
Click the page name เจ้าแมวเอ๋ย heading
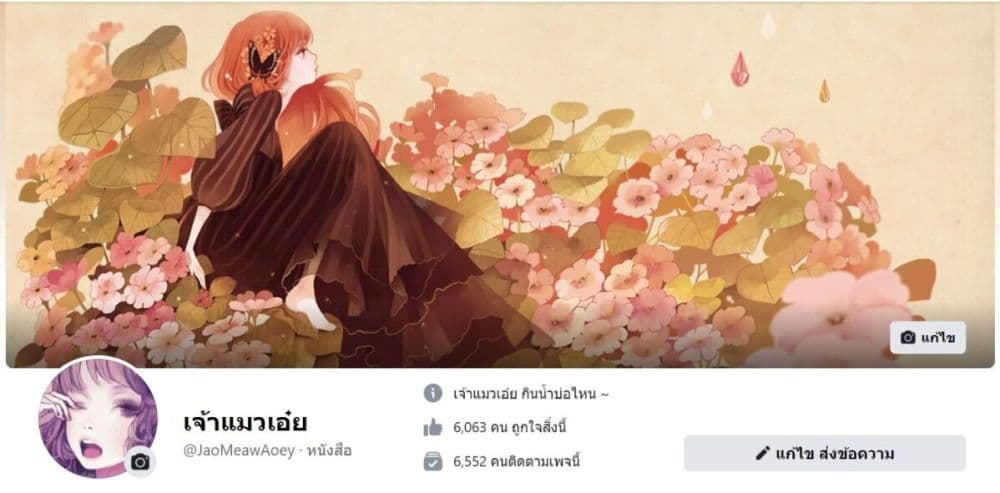[x=246, y=422]
